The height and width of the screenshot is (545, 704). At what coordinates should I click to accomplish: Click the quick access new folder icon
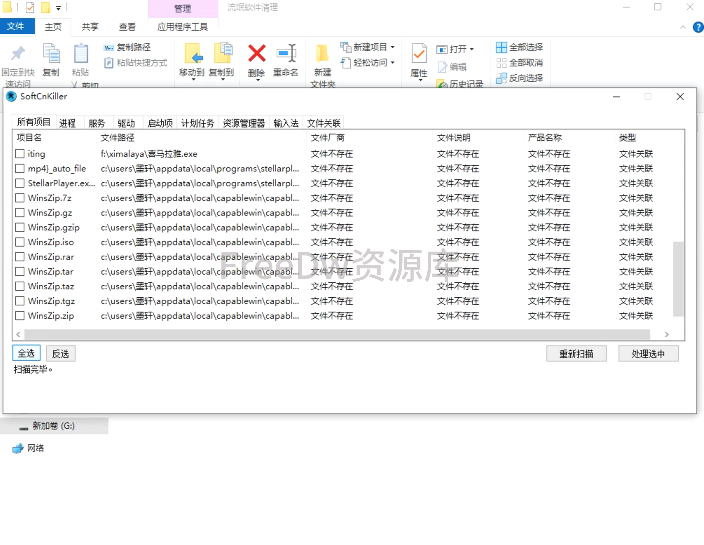[45, 7]
